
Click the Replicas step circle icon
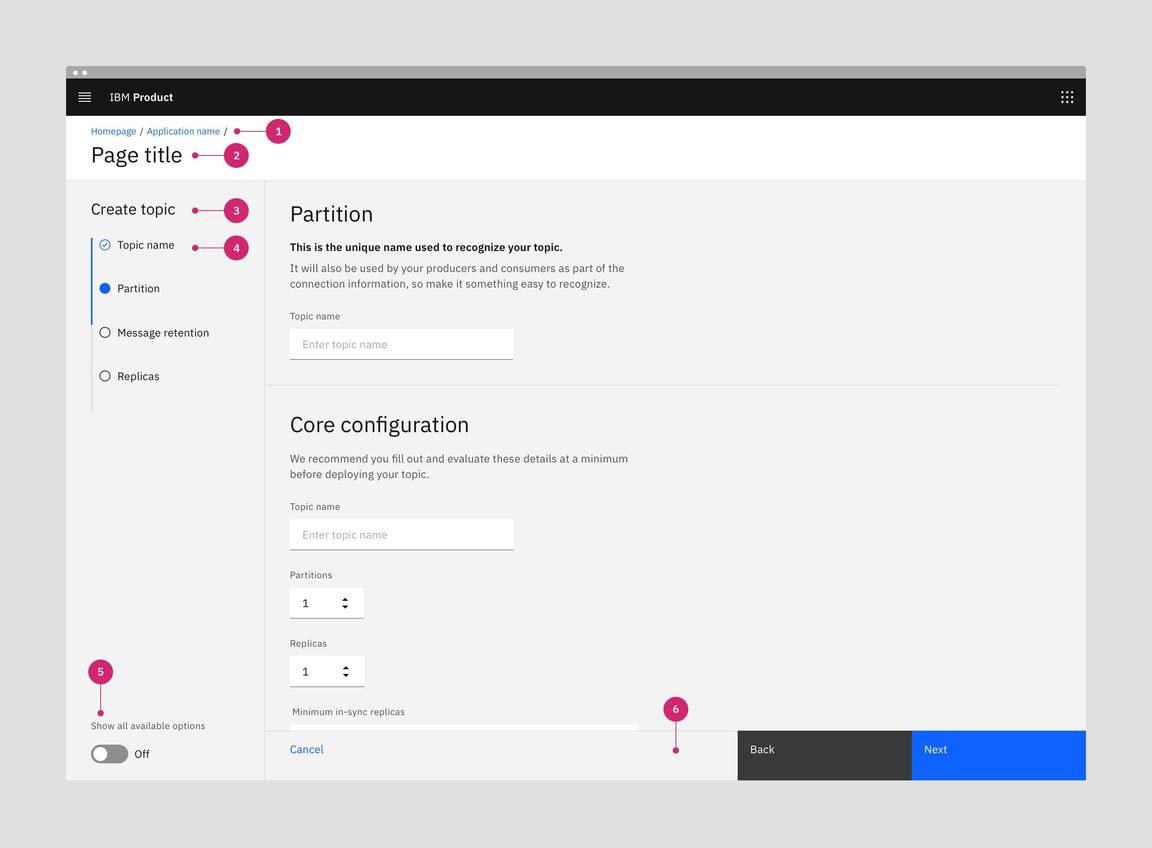pyautogui.click(x=105, y=376)
